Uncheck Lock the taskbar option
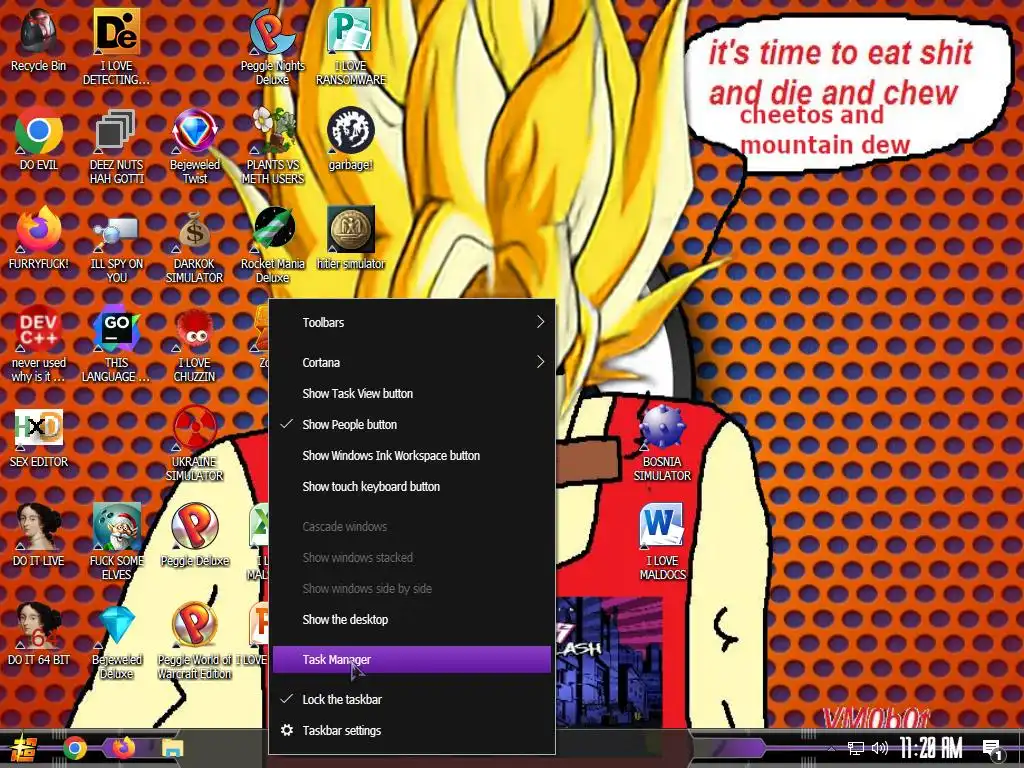 (411, 699)
